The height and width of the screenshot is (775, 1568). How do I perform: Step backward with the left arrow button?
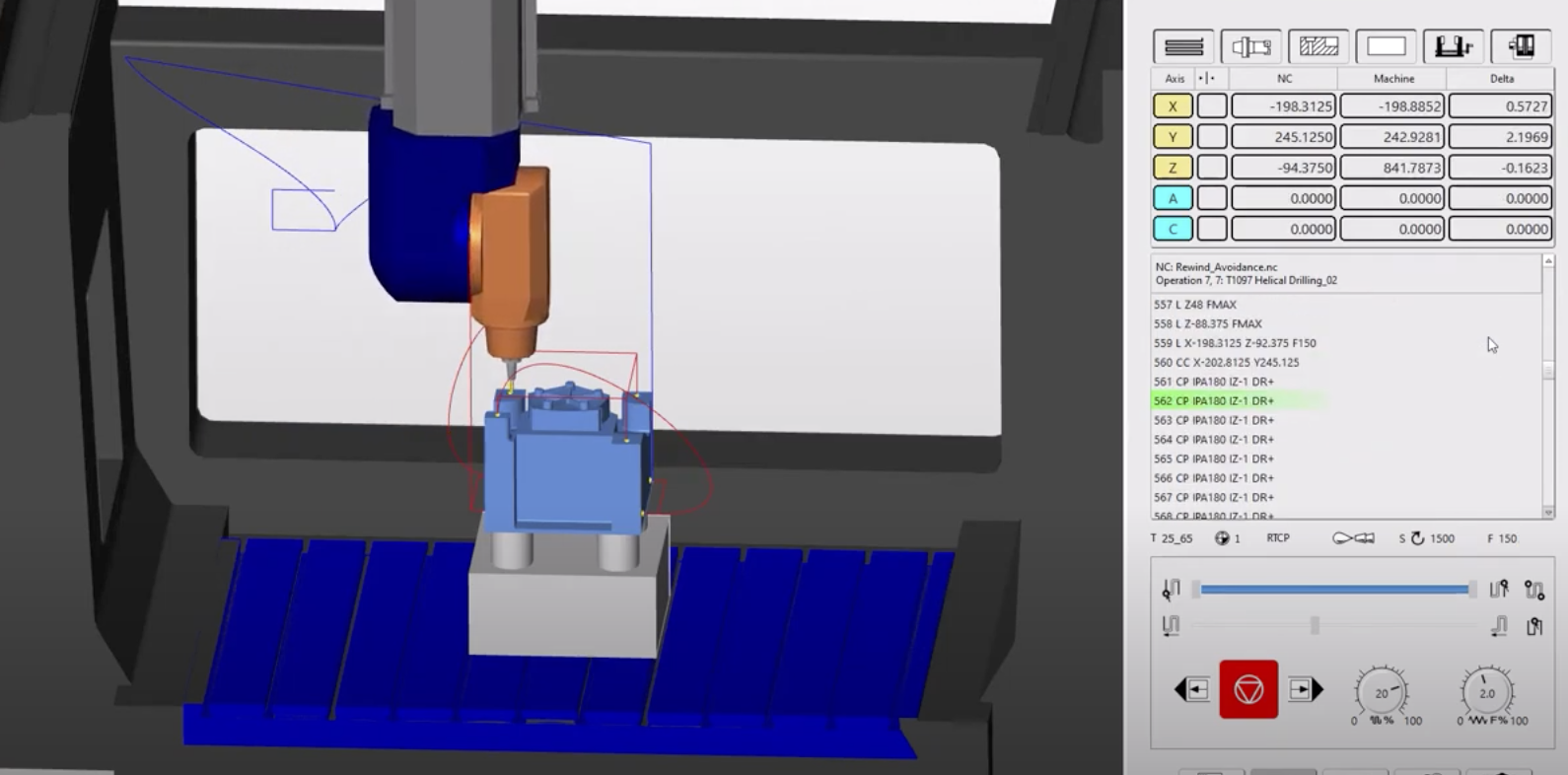[1192, 689]
